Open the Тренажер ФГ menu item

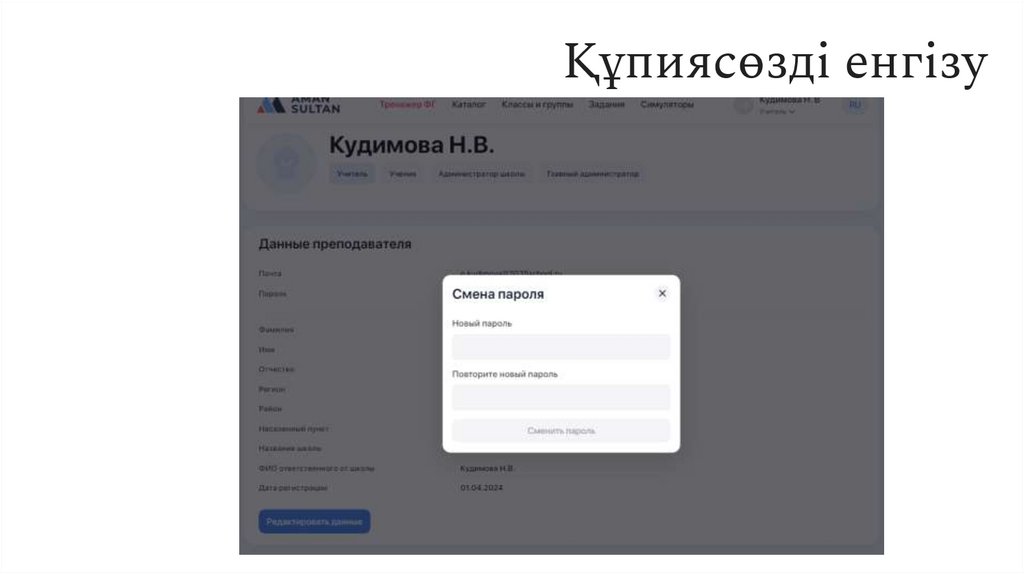pos(407,104)
